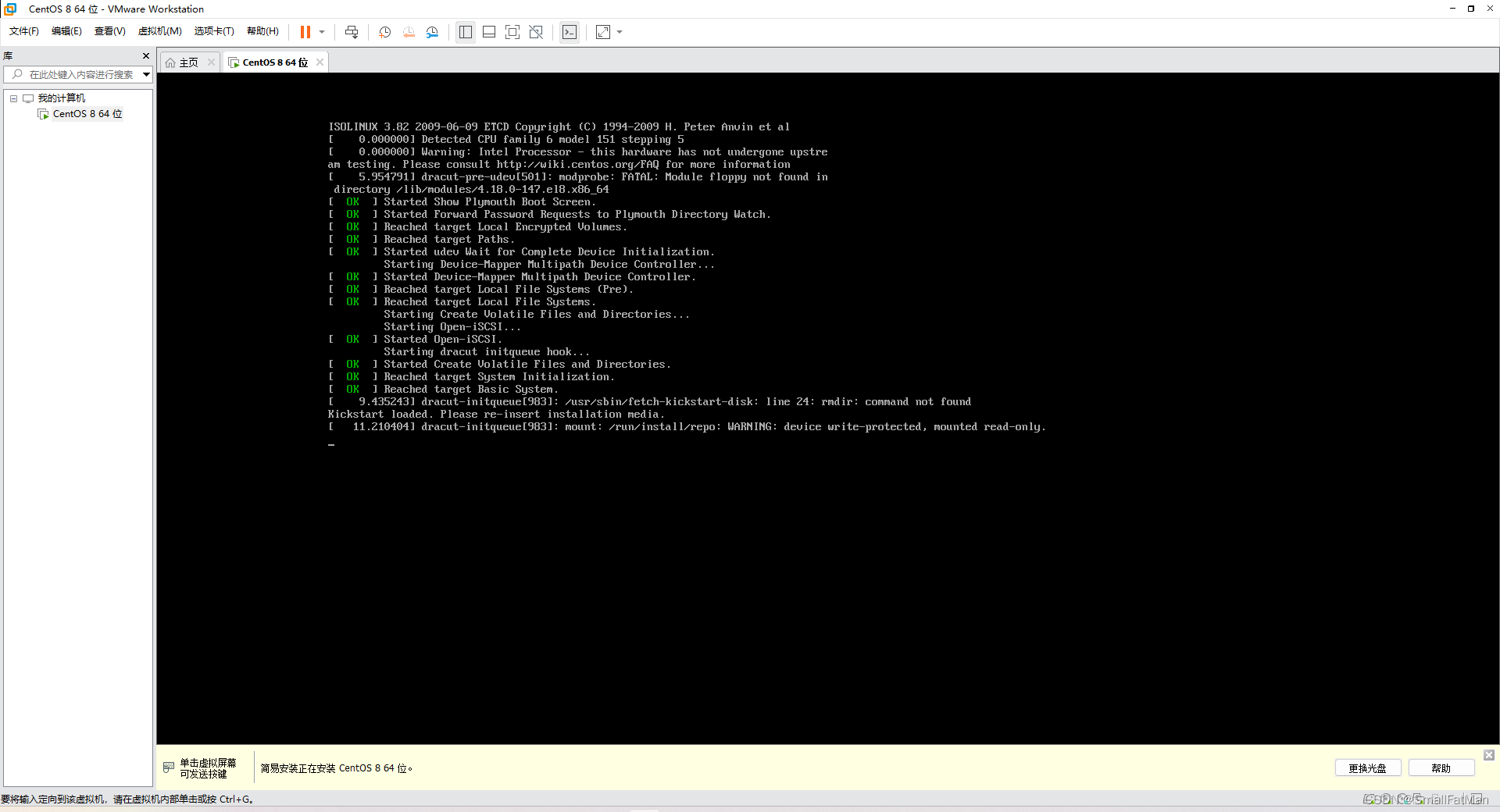Open the 查看(V) menu

coord(110,31)
